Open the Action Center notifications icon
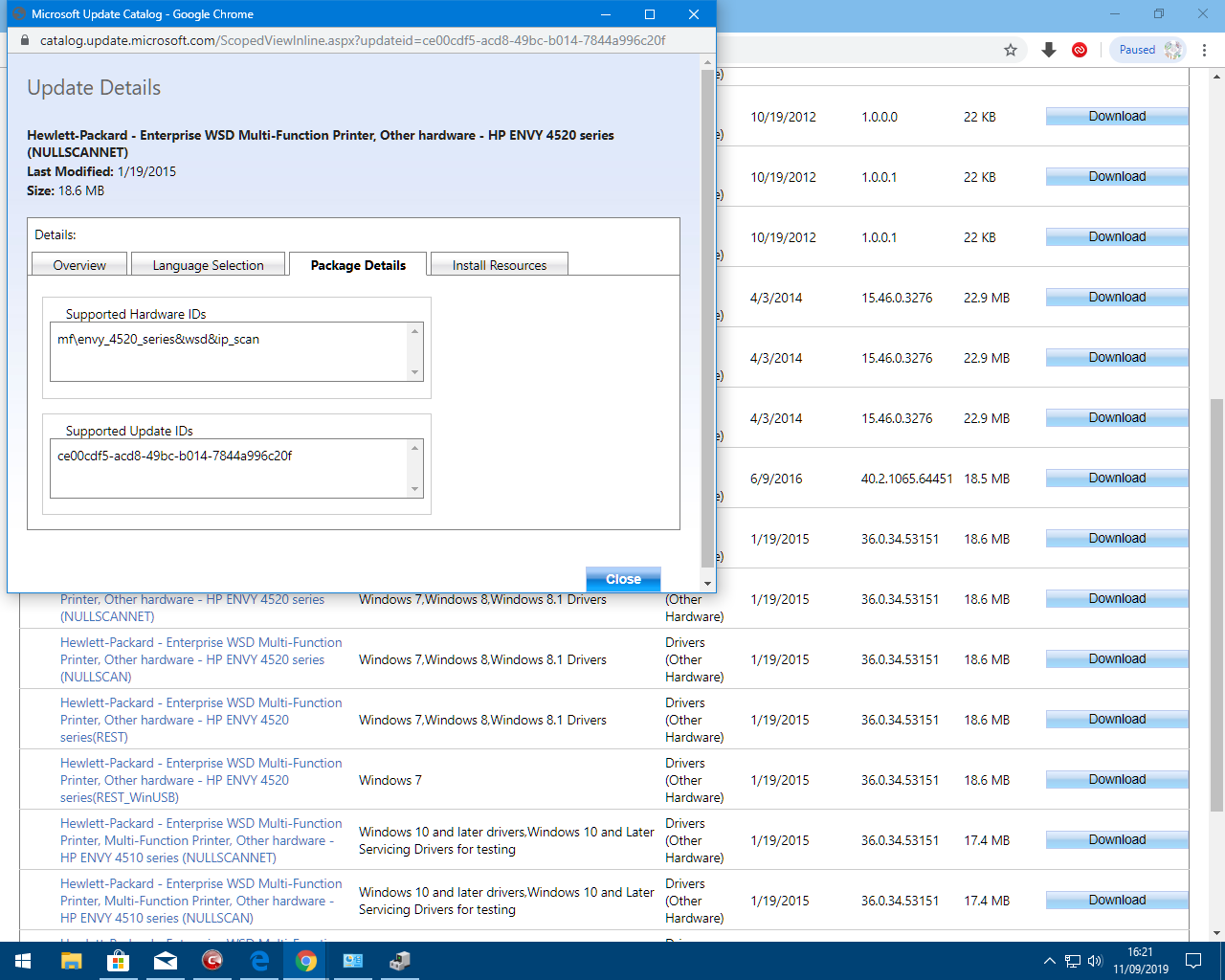The height and width of the screenshot is (980, 1225). tap(1193, 961)
